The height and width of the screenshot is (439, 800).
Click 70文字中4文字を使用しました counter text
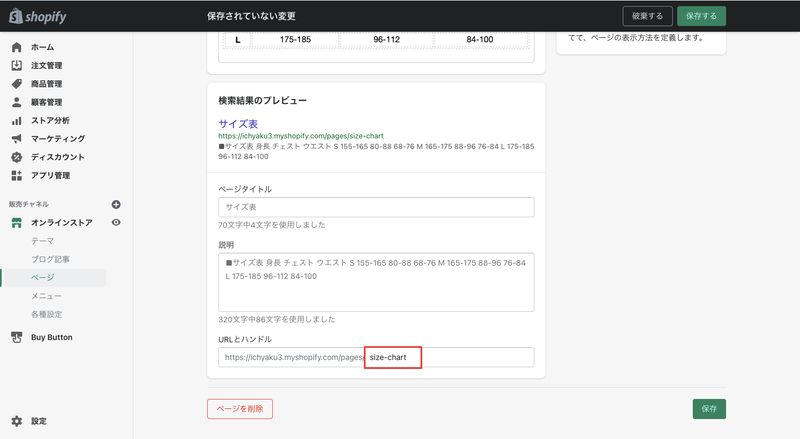click(x=271, y=225)
